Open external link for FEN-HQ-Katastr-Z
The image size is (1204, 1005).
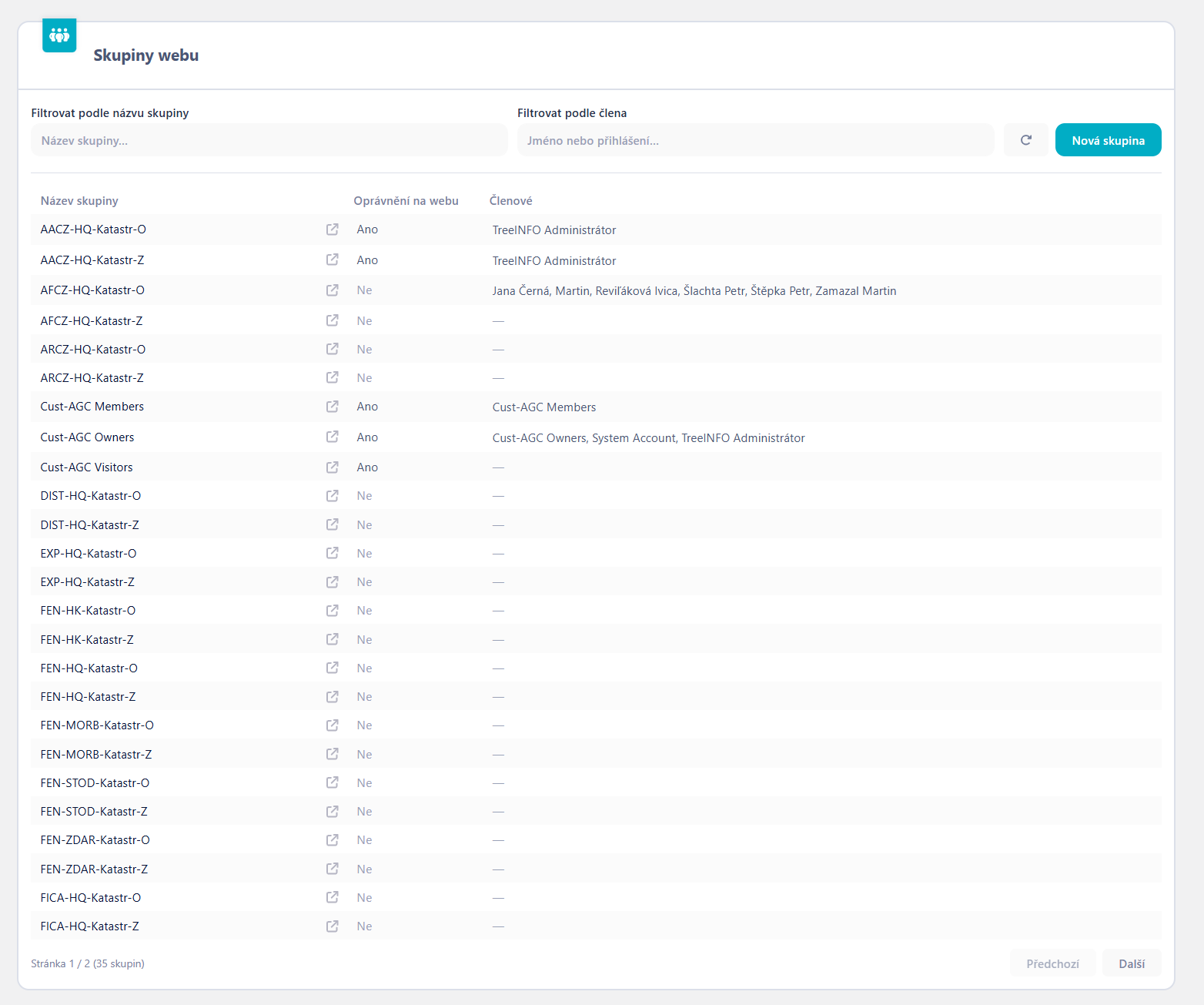(x=333, y=697)
